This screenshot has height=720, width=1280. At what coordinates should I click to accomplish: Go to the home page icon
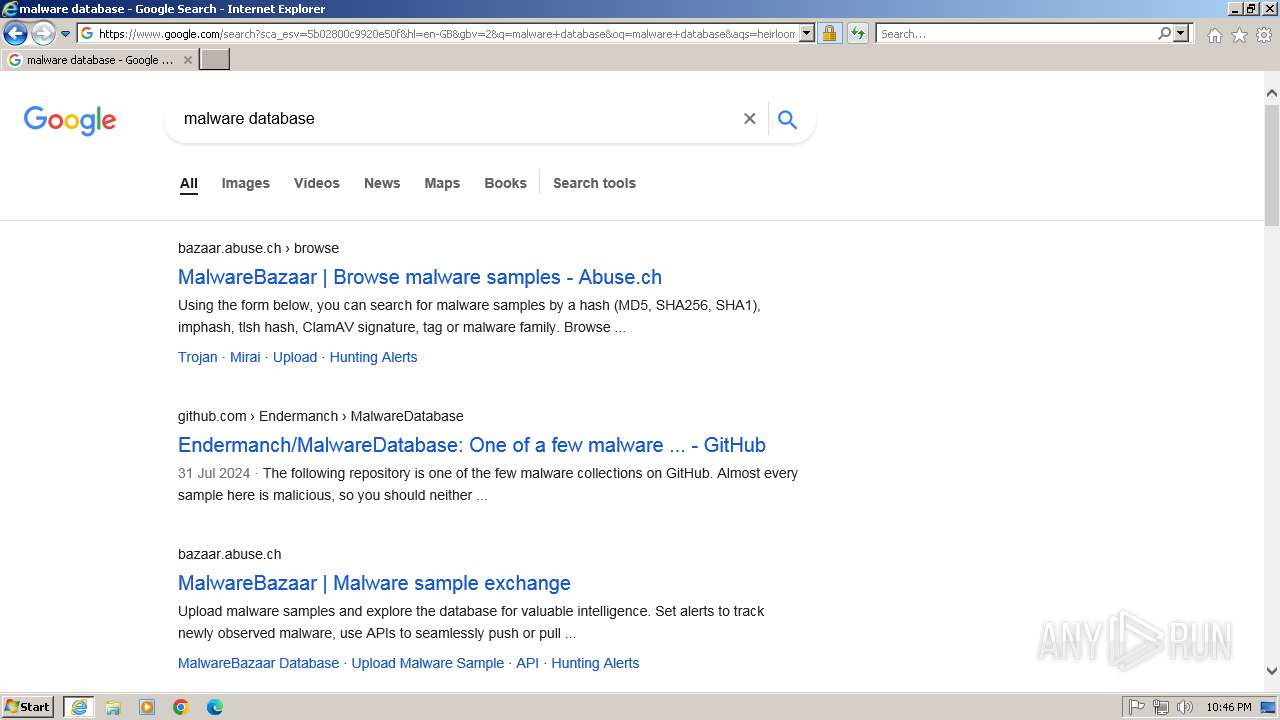point(1214,35)
